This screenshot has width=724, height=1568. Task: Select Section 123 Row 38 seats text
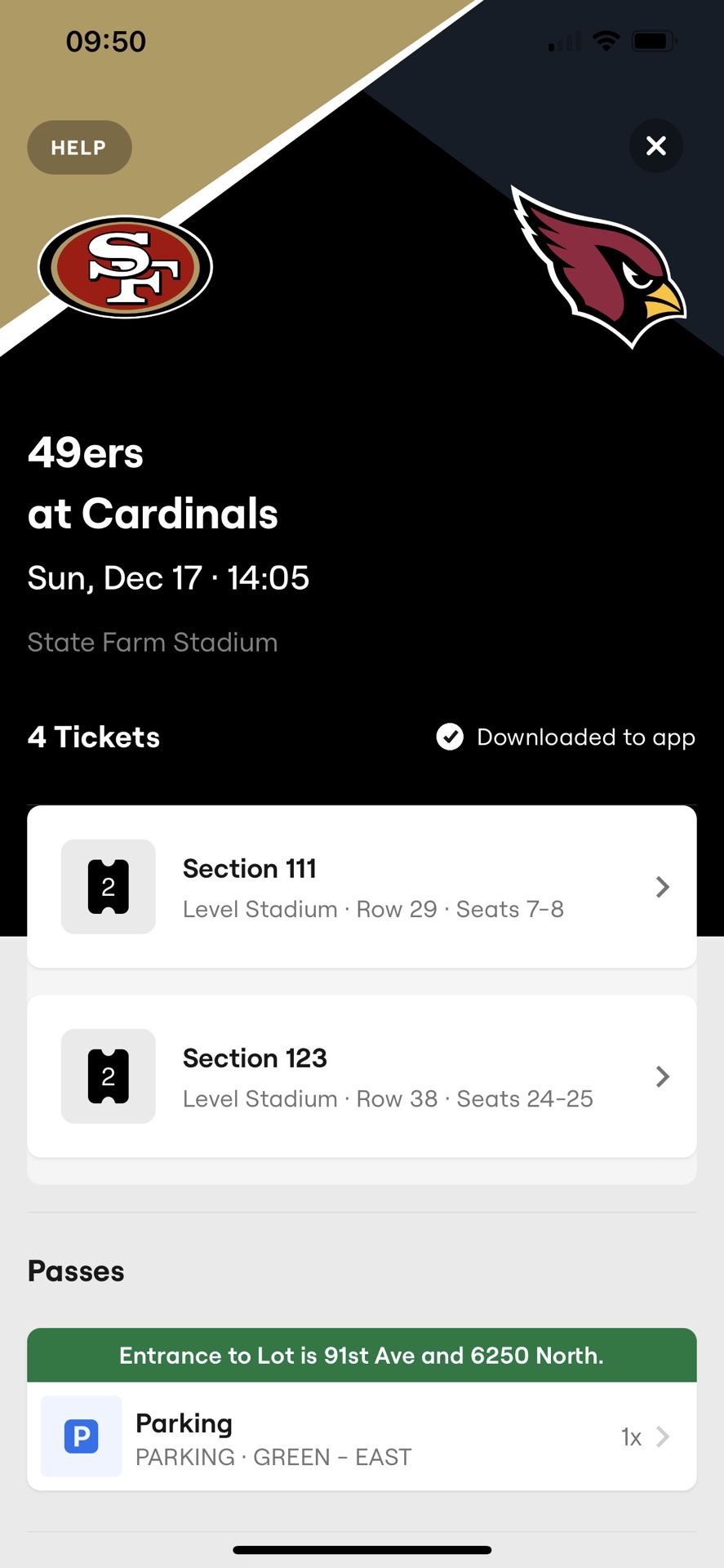tap(388, 1098)
